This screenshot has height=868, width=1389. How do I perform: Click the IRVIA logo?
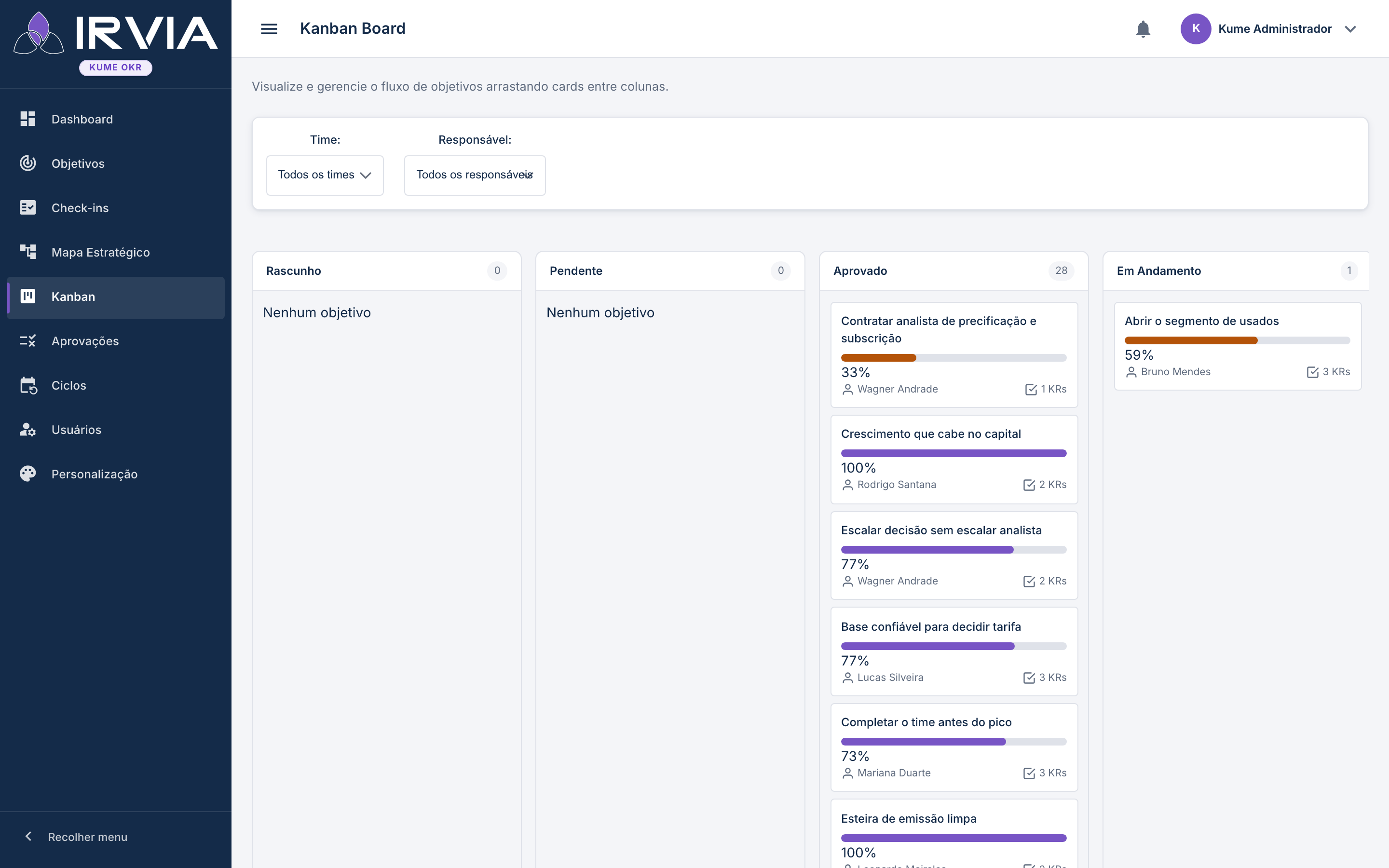[115, 33]
